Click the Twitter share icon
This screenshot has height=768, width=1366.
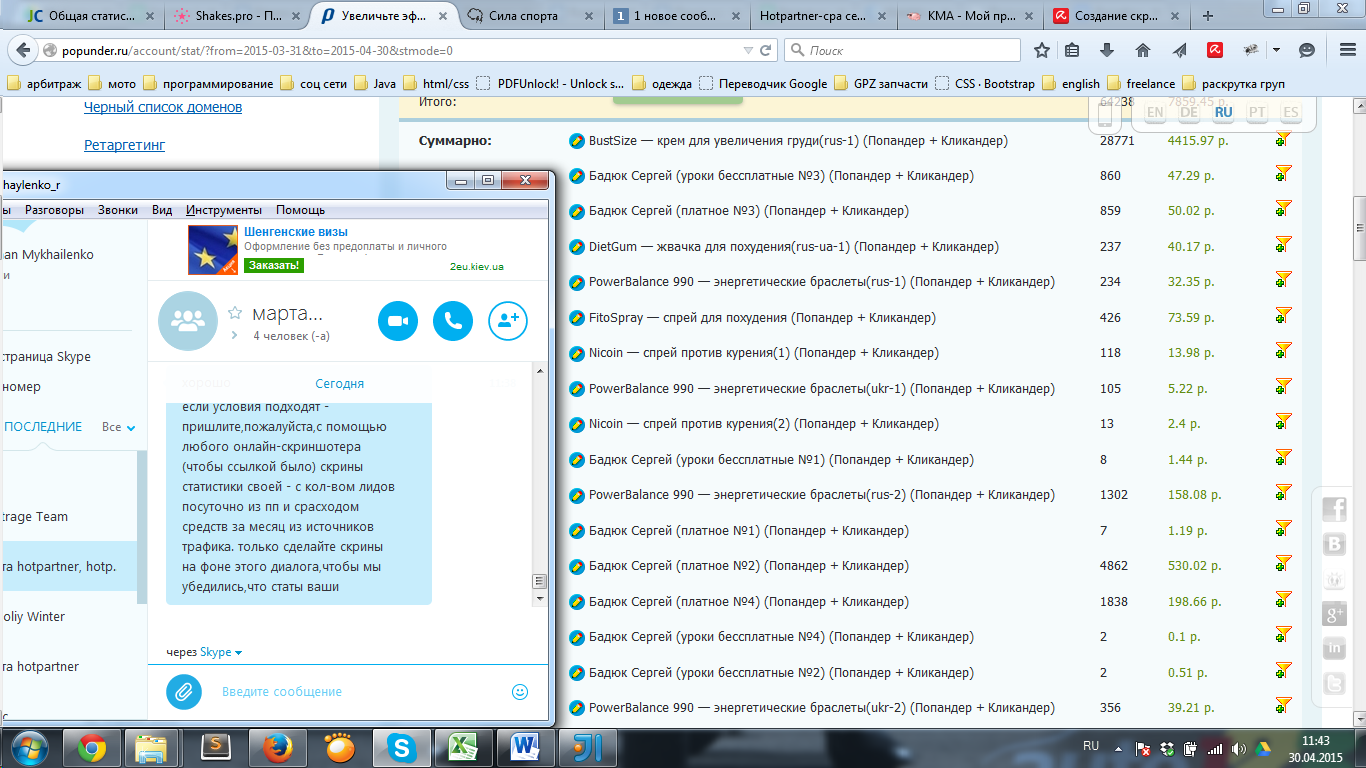pos(1334,684)
